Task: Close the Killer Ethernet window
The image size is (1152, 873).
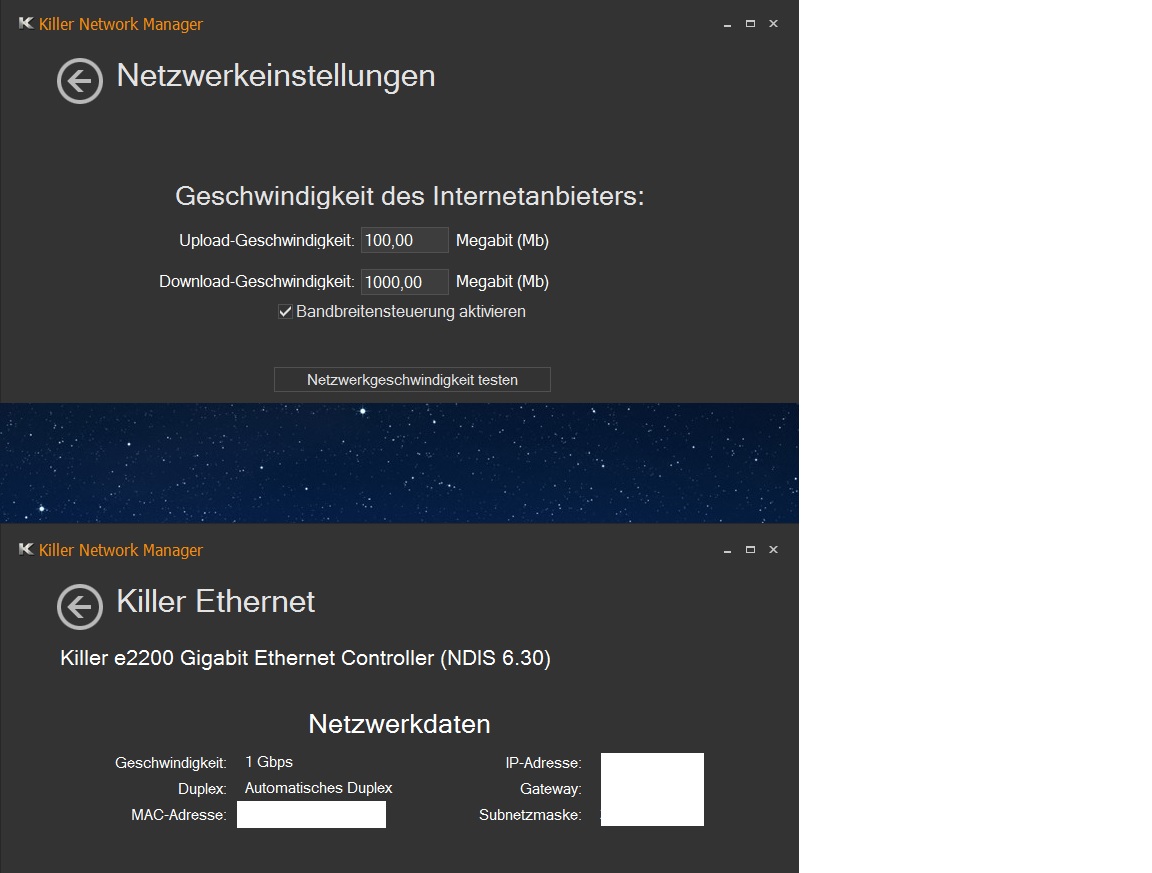Action: tap(774, 550)
